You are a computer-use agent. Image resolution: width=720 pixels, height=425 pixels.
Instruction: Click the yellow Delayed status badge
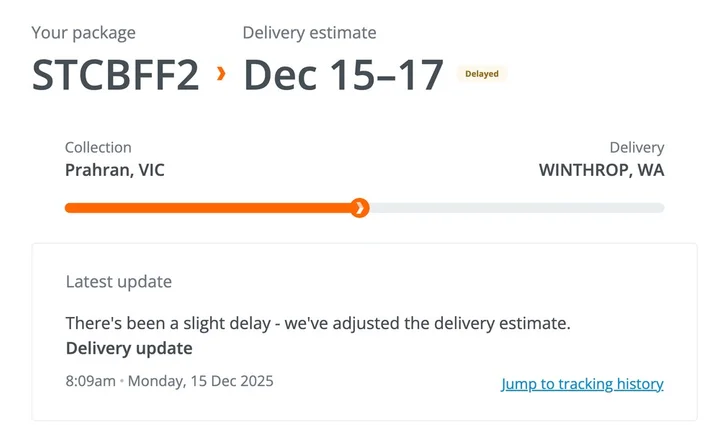pos(481,74)
